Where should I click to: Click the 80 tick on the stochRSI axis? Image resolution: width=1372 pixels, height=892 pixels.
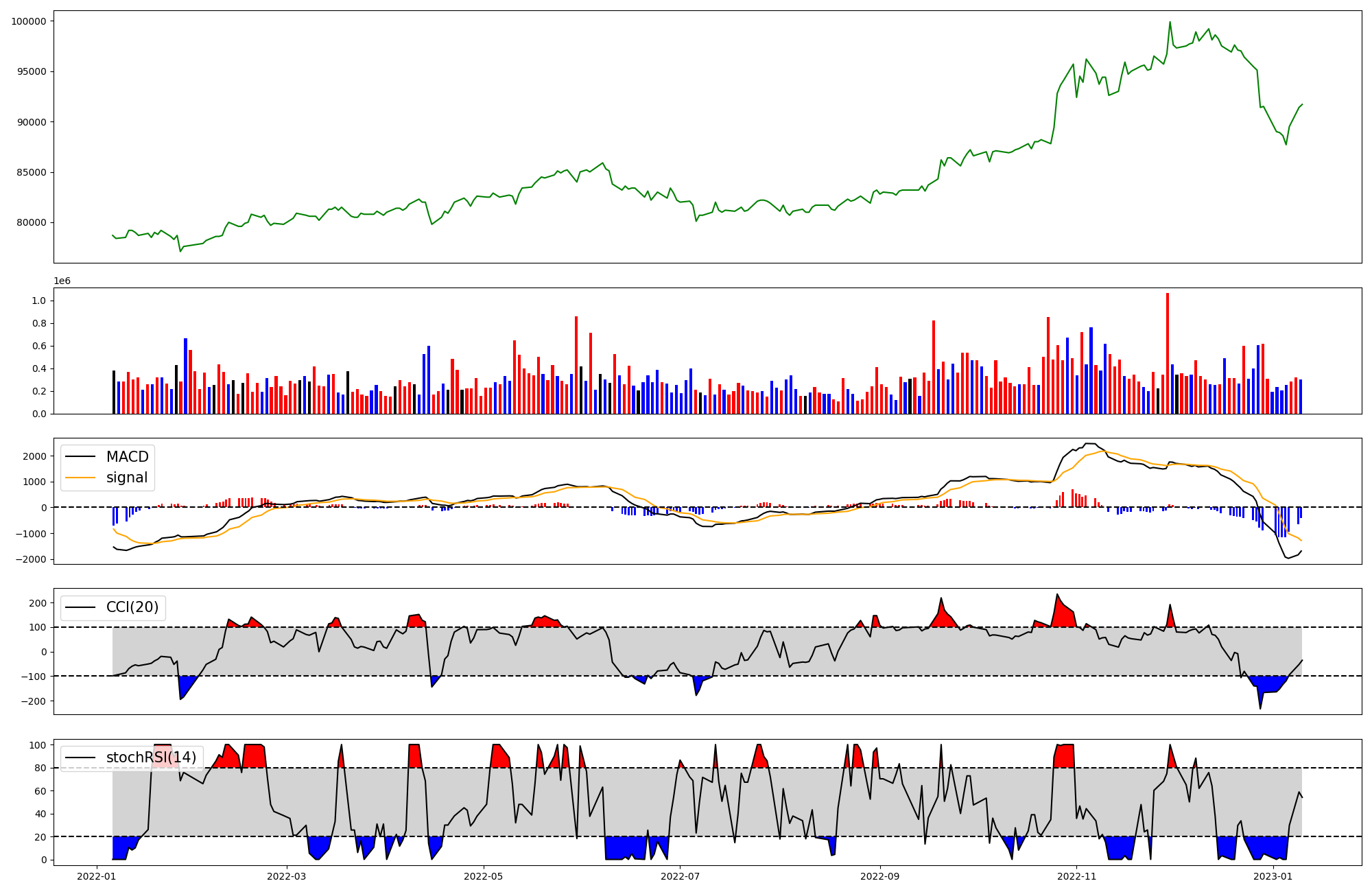pyautogui.click(x=40, y=768)
